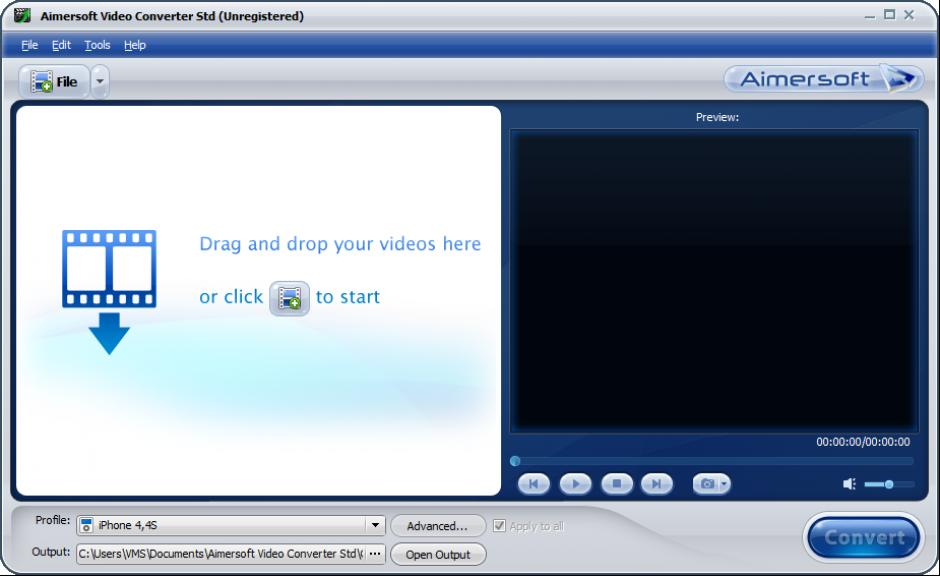This screenshot has height=576, width=940.
Task: Click the black video preview screen
Action: (714, 281)
